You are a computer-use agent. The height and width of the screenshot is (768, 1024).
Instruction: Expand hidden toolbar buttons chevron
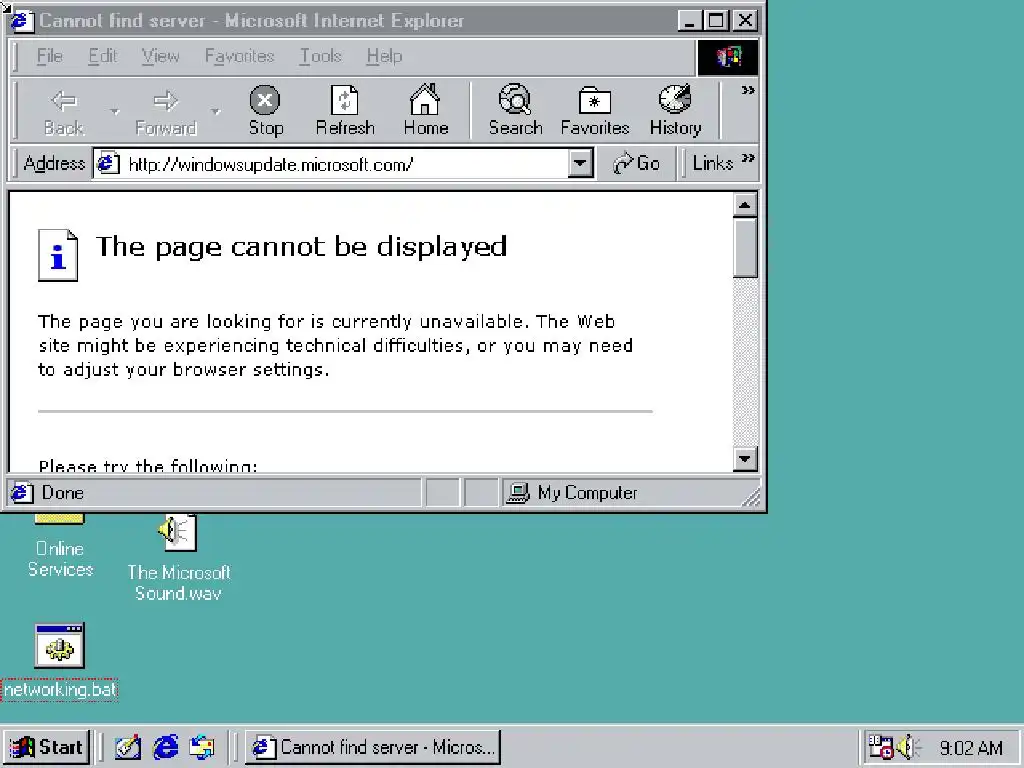coord(748,90)
